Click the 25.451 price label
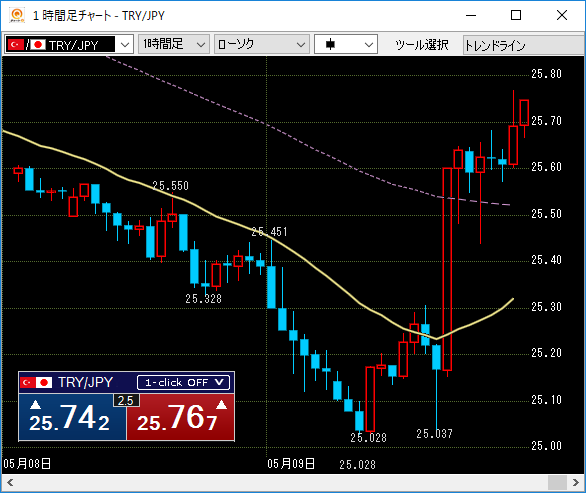This screenshot has width=586, height=493. pos(269,232)
